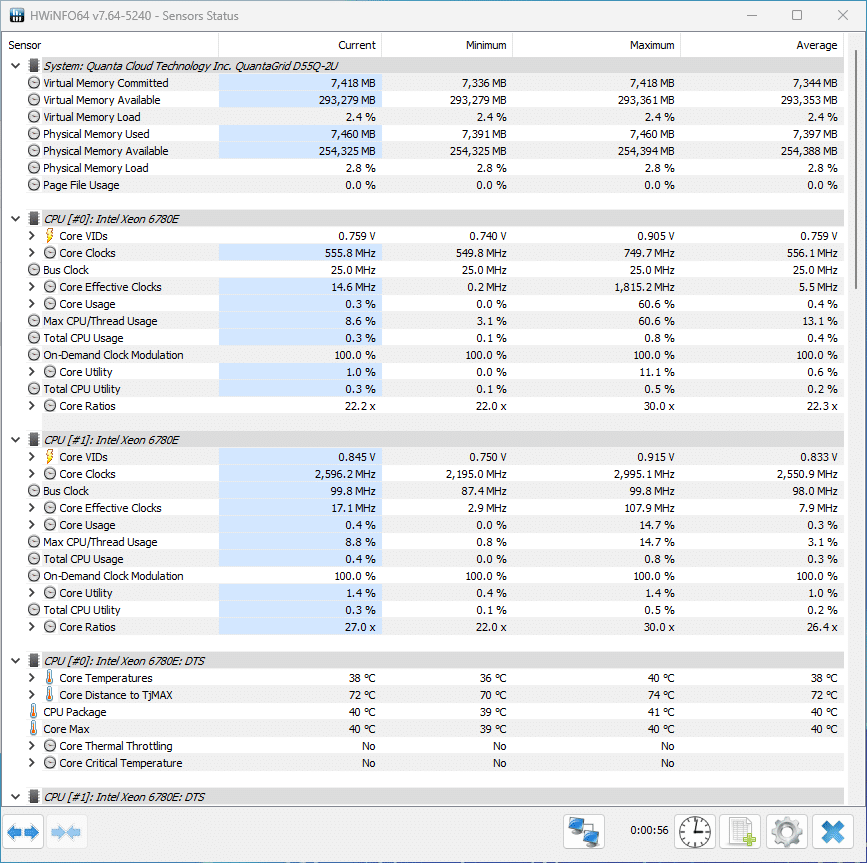Click the 2,596.2 MHz current value
The width and height of the screenshot is (867, 863).
pyautogui.click(x=345, y=474)
